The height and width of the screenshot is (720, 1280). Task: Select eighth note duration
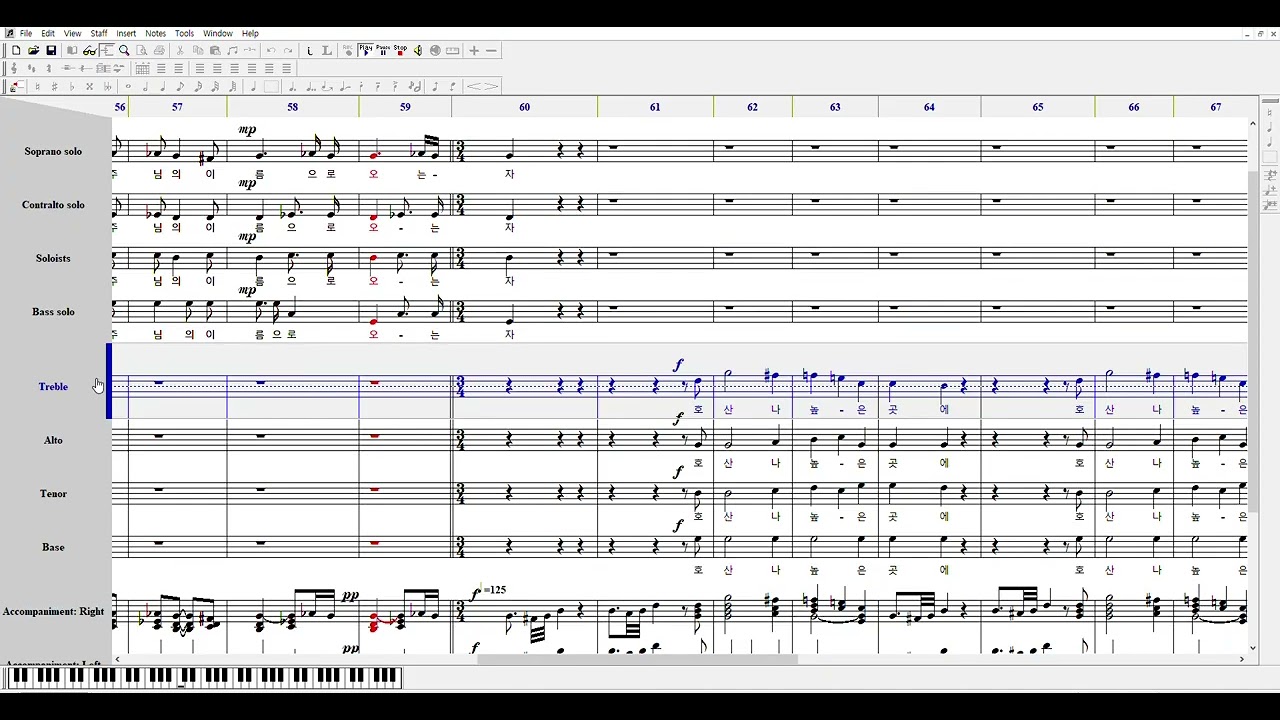pos(180,86)
